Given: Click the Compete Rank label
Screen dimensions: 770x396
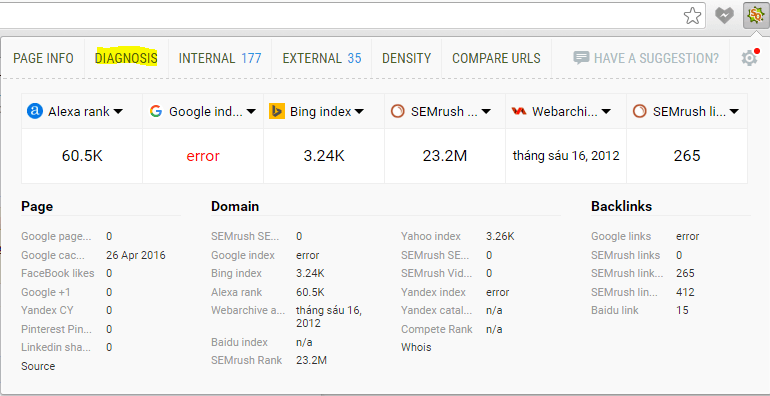Looking at the screenshot, I should click(437, 329).
